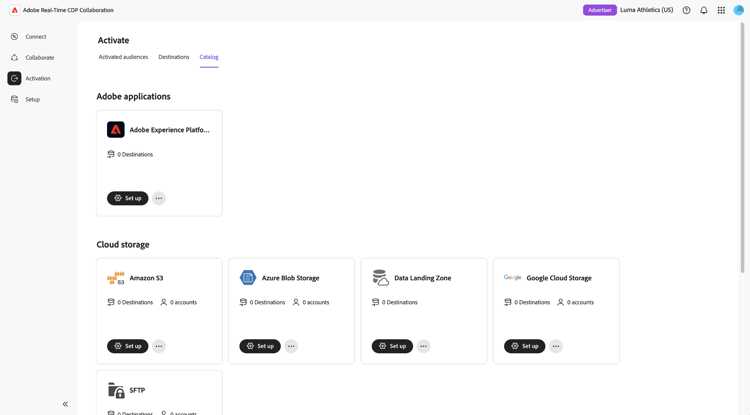
Task: Open the Connect section icon
Action: pyautogui.click(x=14, y=36)
